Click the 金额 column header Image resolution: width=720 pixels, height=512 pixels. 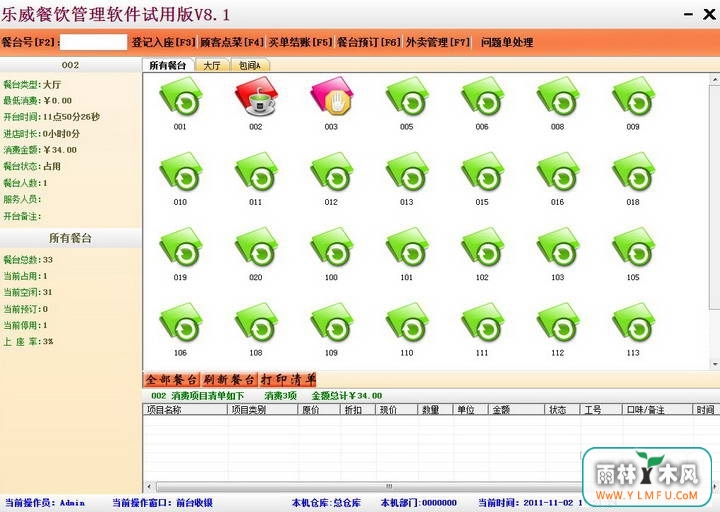(517, 410)
